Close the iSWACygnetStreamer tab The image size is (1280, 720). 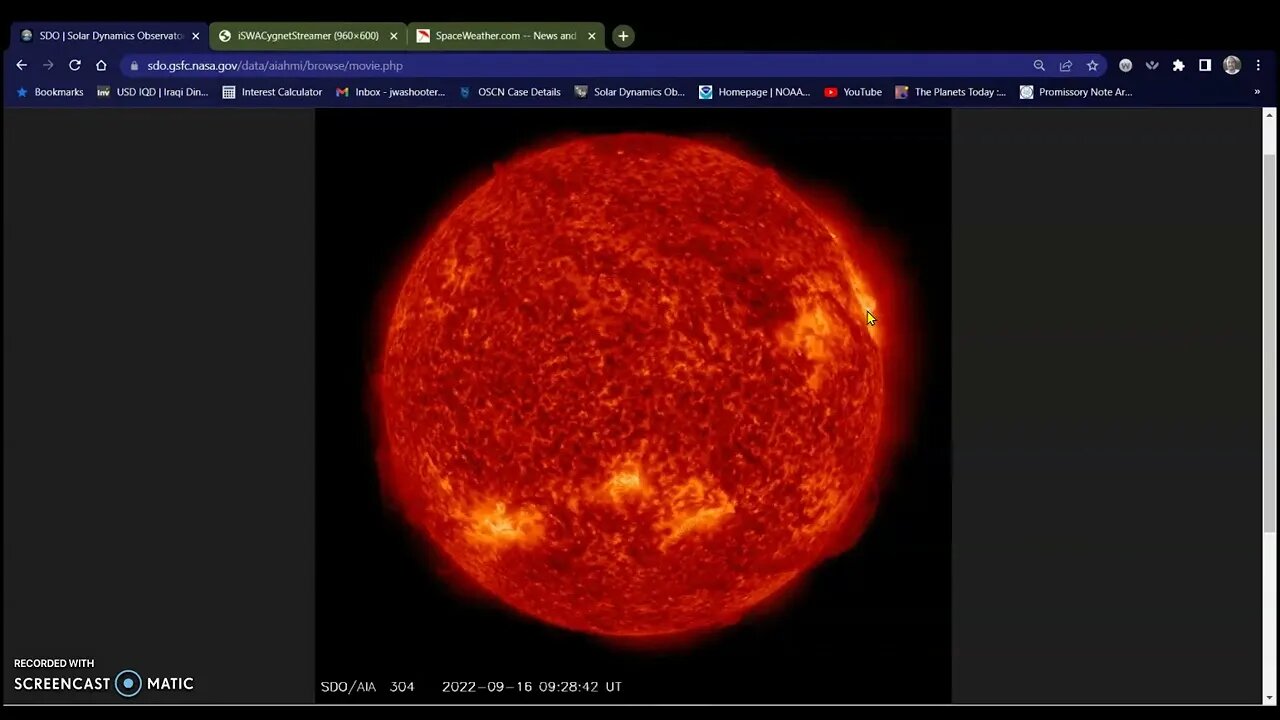(394, 36)
